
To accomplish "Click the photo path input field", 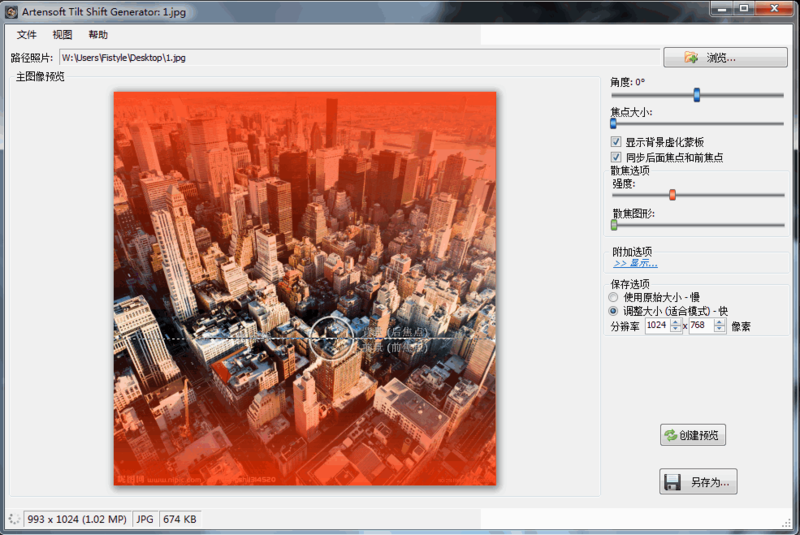I will (359, 58).
